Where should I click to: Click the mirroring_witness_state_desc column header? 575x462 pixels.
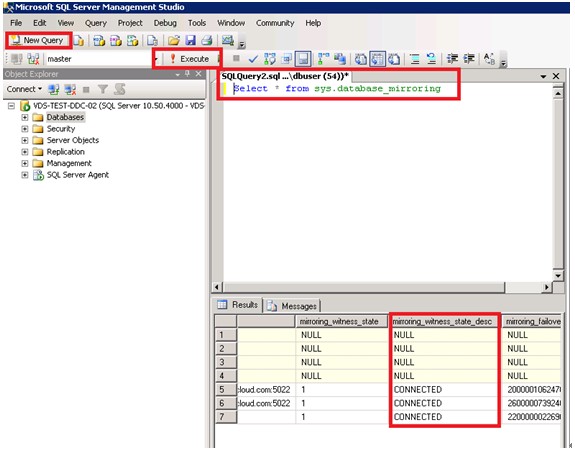tap(444, 322)
